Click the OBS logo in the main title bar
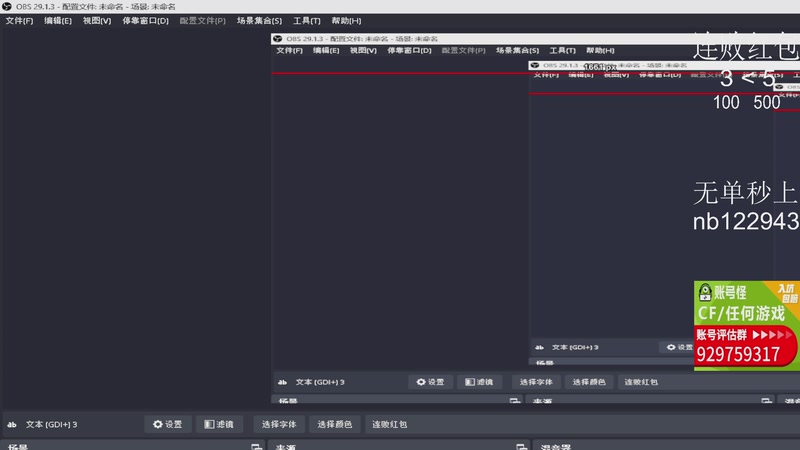 point(7,7)
